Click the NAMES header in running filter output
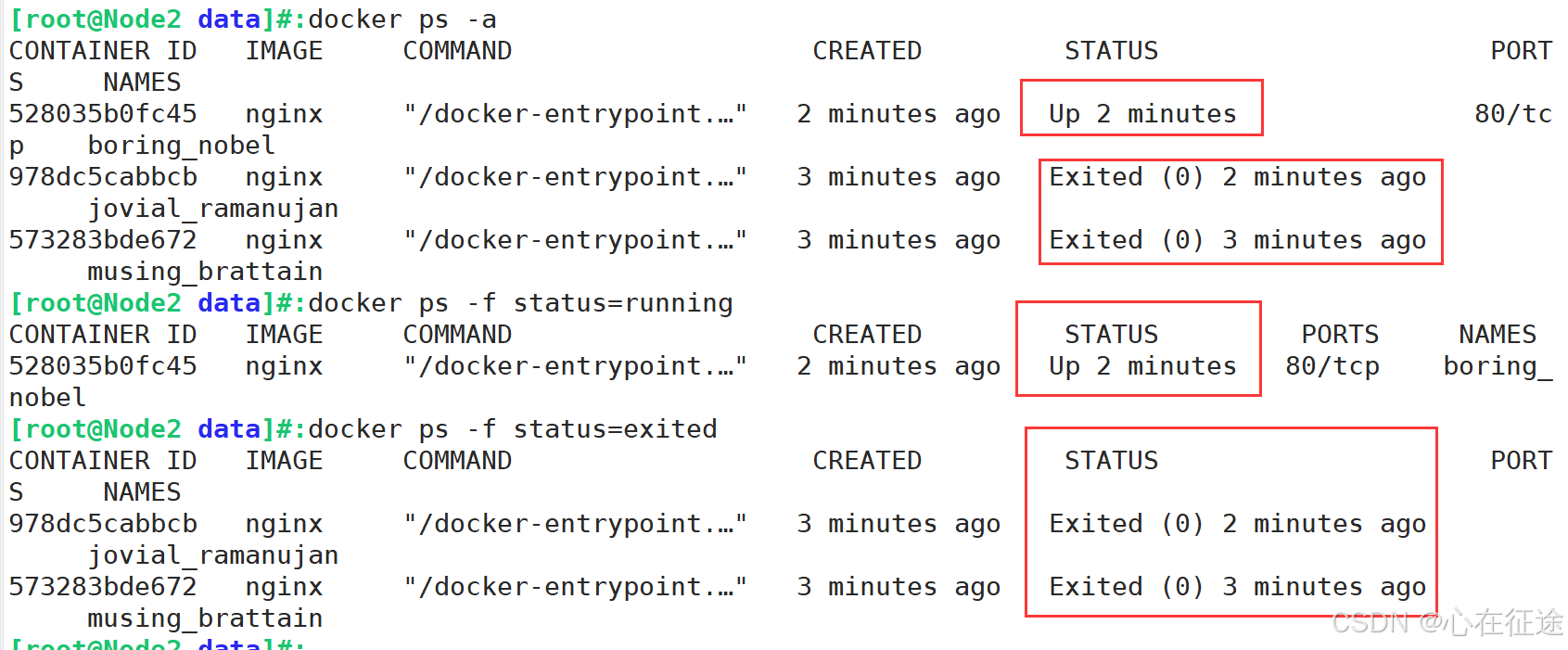This screenshot has height=650, width=1568. tap(1498, 335)
